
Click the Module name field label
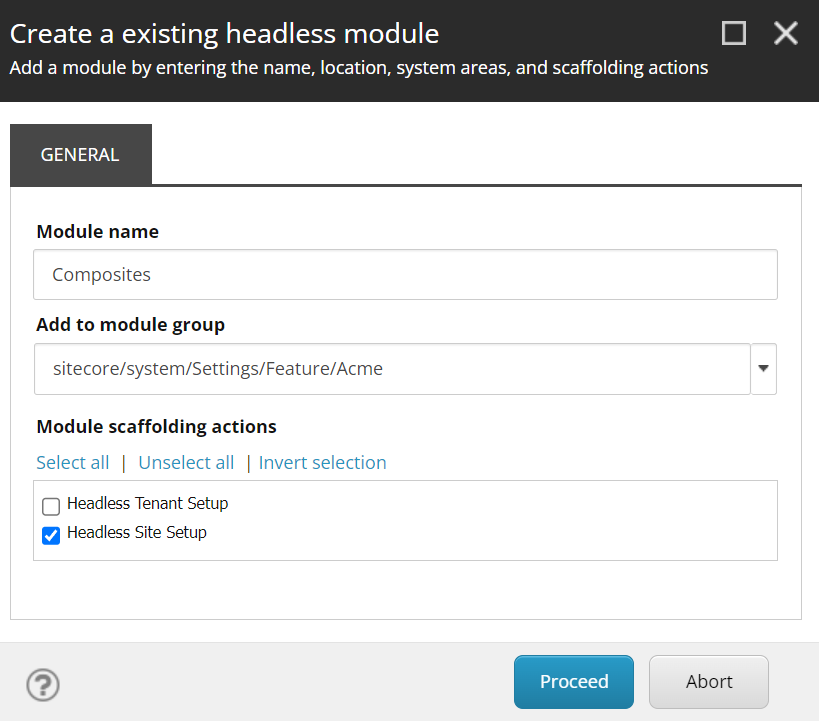(x=97, y=232)
